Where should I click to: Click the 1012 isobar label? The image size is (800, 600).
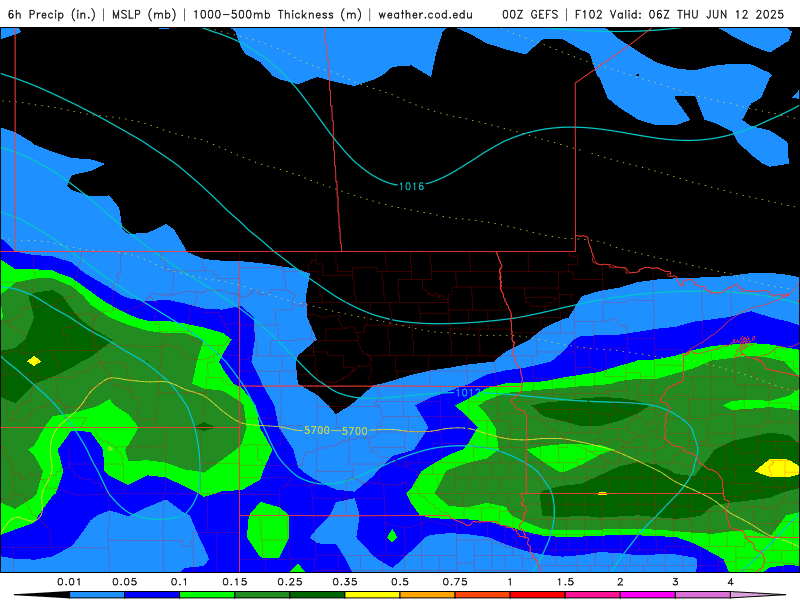coord(468,392)
